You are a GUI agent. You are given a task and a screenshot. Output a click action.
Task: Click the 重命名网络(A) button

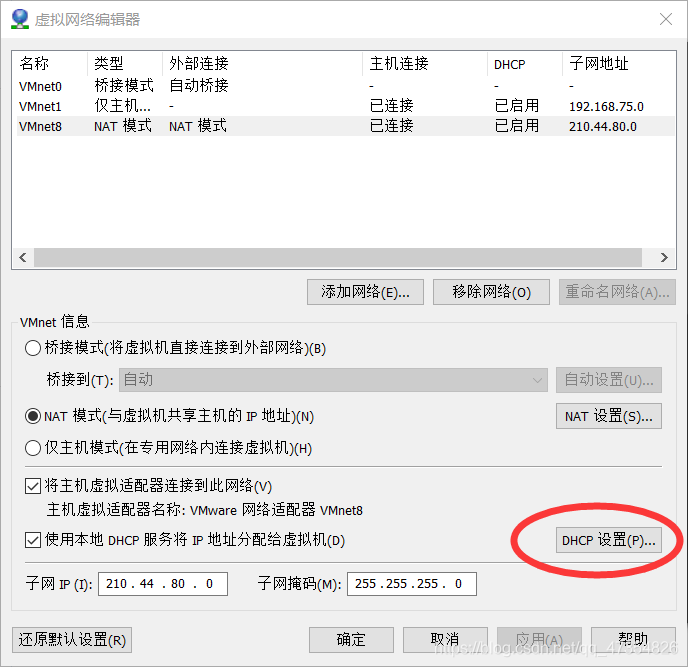[x=617, y=292]
